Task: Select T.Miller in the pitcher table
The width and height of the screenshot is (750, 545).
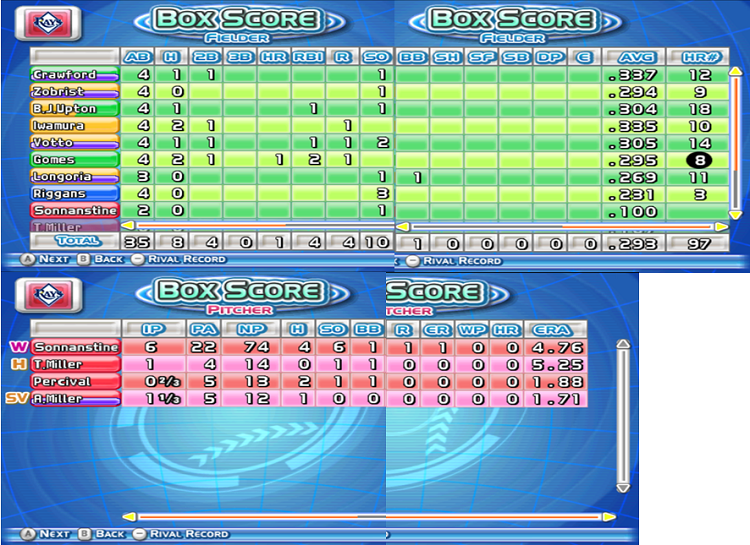Action: pos(76,364)
